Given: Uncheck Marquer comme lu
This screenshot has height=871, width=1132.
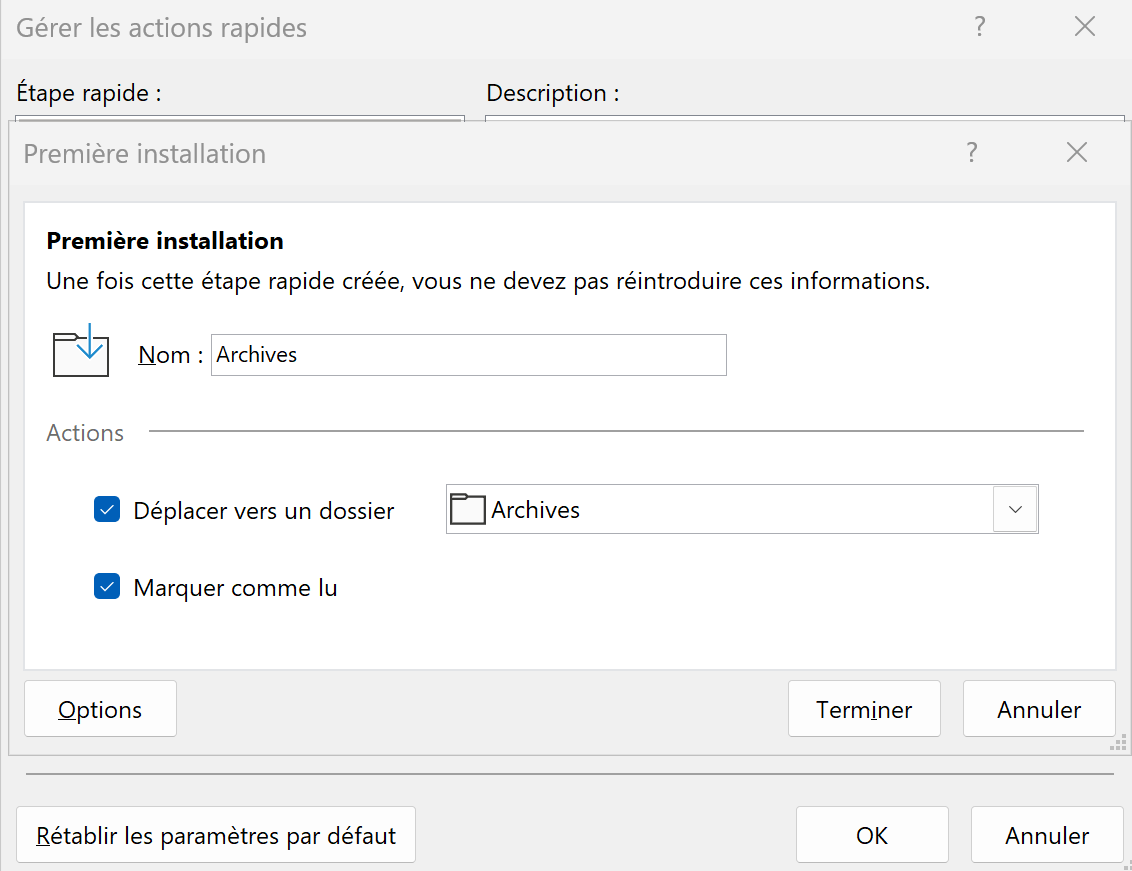Looking at the screenshot, I should [107, 586].
